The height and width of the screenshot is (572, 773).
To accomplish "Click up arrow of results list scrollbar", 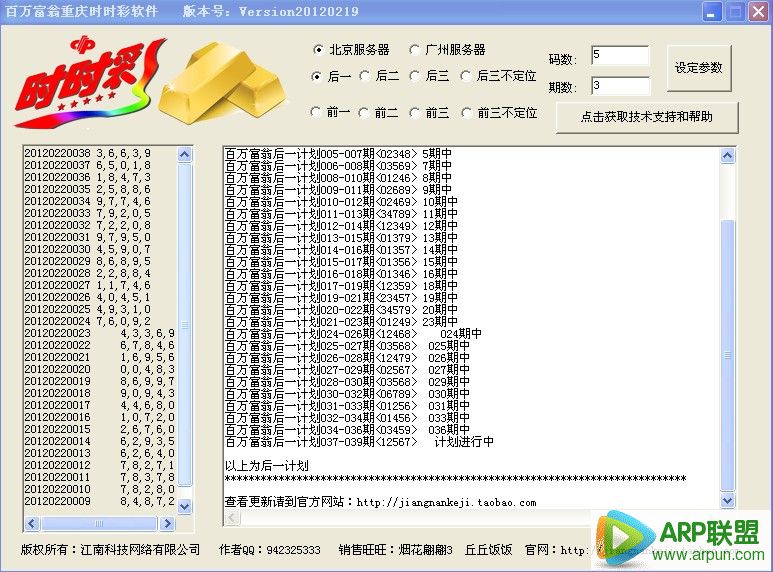I will (184, 155).
